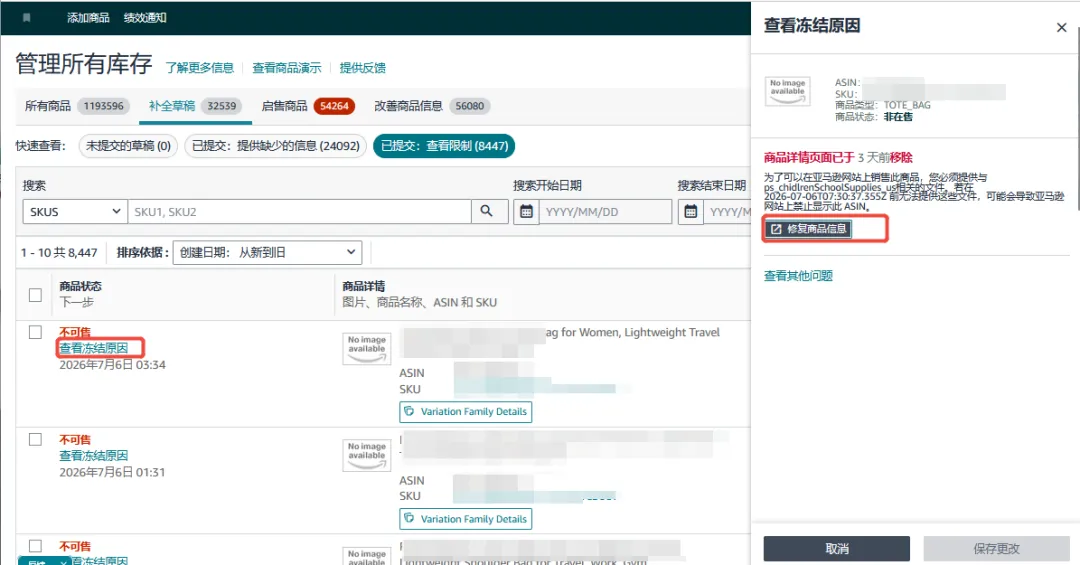Select quick filter 未提交的草稿 (0)

(x=128, y=146)
